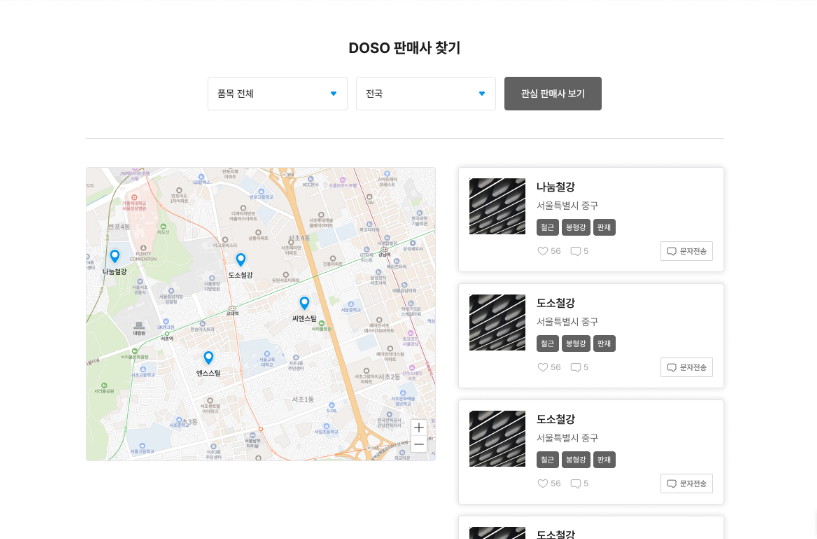
Task: Click the 봉형강 tag on 나눔철강 card
Action: (575, 227)
